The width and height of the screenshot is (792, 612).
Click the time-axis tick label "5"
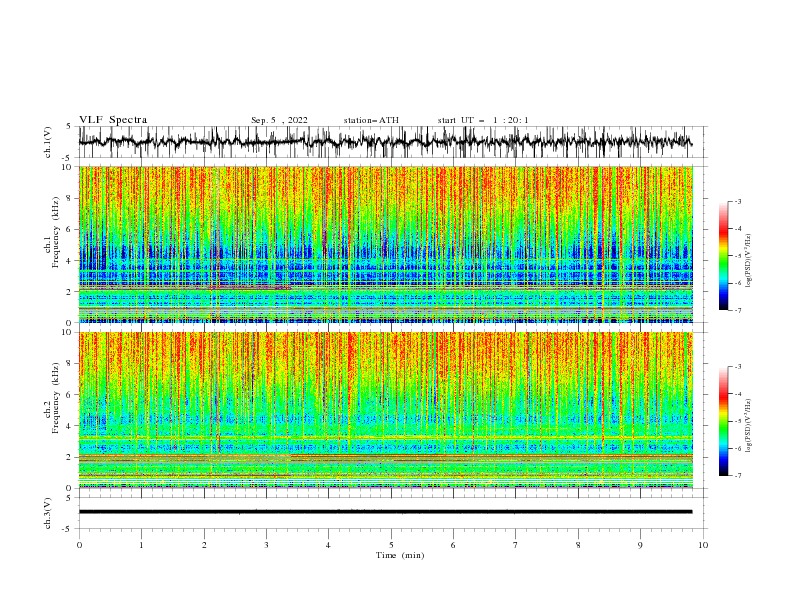pos(391,545)
